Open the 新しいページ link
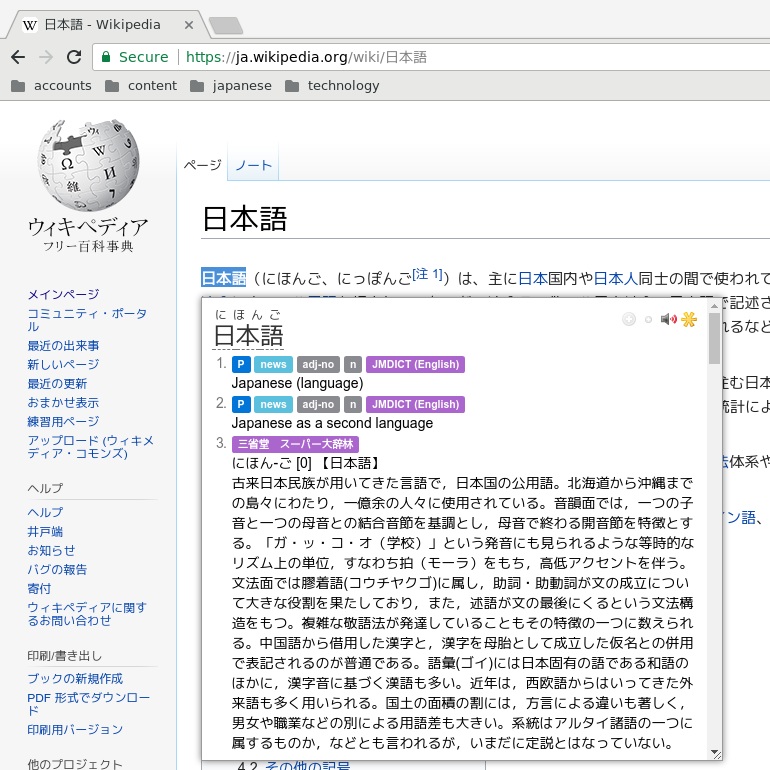This screenshot has height=770, width=770. point(63,364)
